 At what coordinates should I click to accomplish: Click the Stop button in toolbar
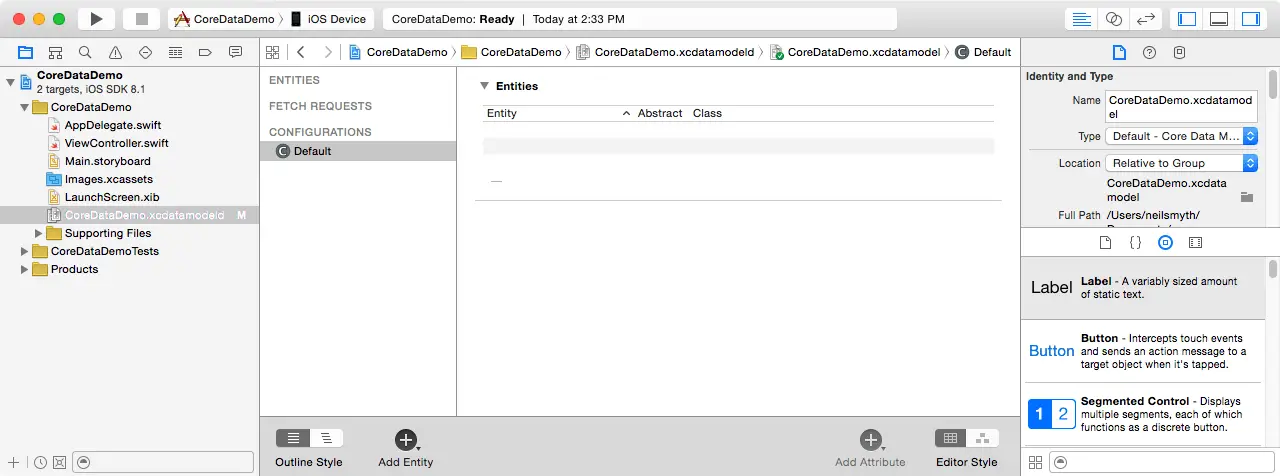click(x=141, y=19)
